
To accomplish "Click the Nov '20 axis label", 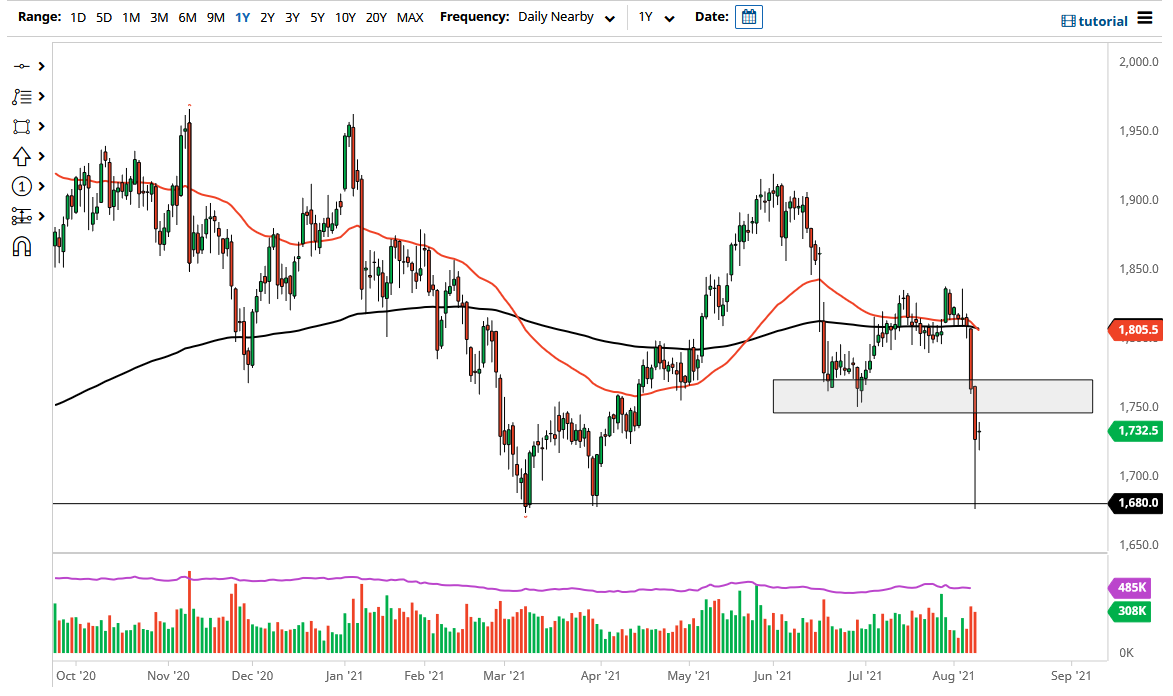I will click(x=168, y=676).
